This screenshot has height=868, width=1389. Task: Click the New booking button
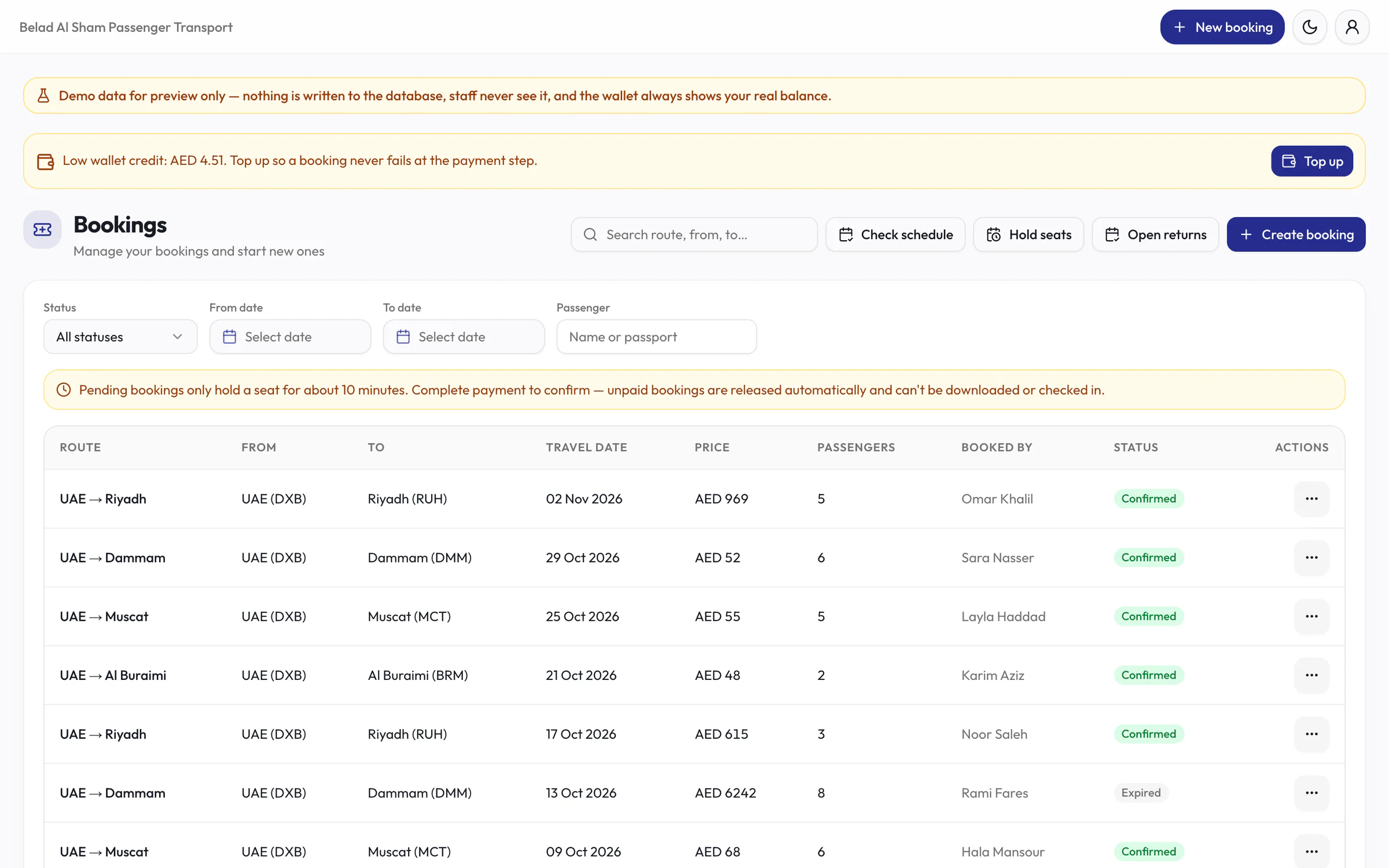(1222, 27)
